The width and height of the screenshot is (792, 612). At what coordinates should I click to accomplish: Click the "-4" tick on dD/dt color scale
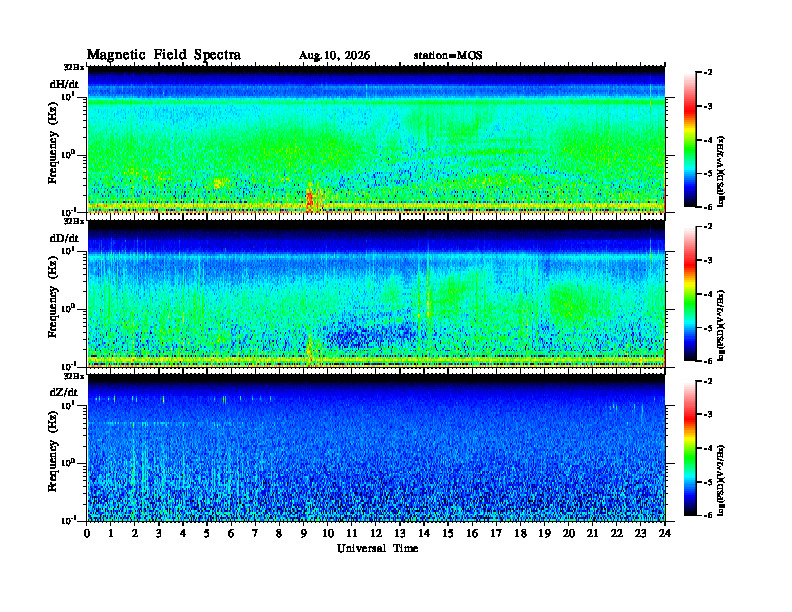pos(708,294)
